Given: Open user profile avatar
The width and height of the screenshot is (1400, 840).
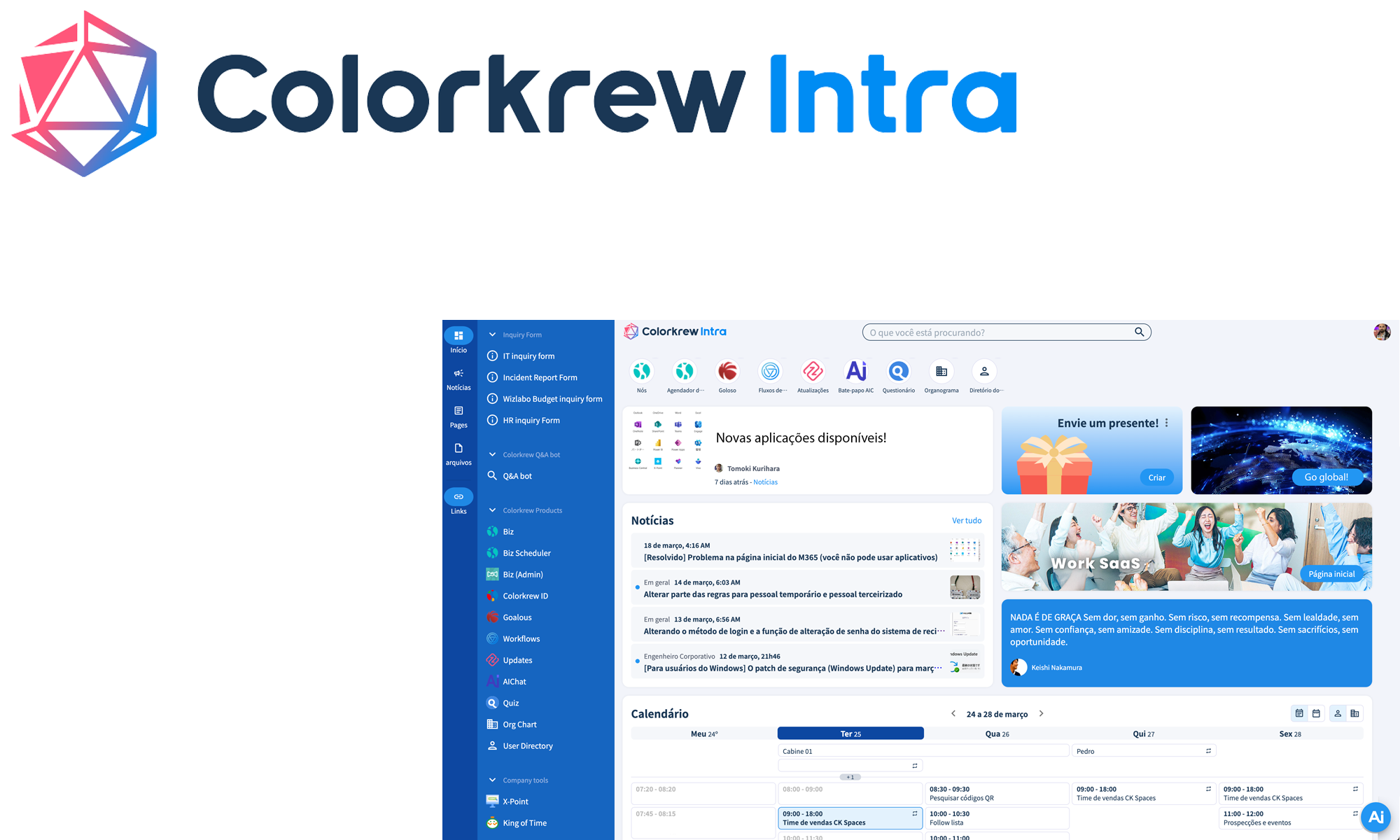Looking at the screenshot, I should tap(1382, 332).
